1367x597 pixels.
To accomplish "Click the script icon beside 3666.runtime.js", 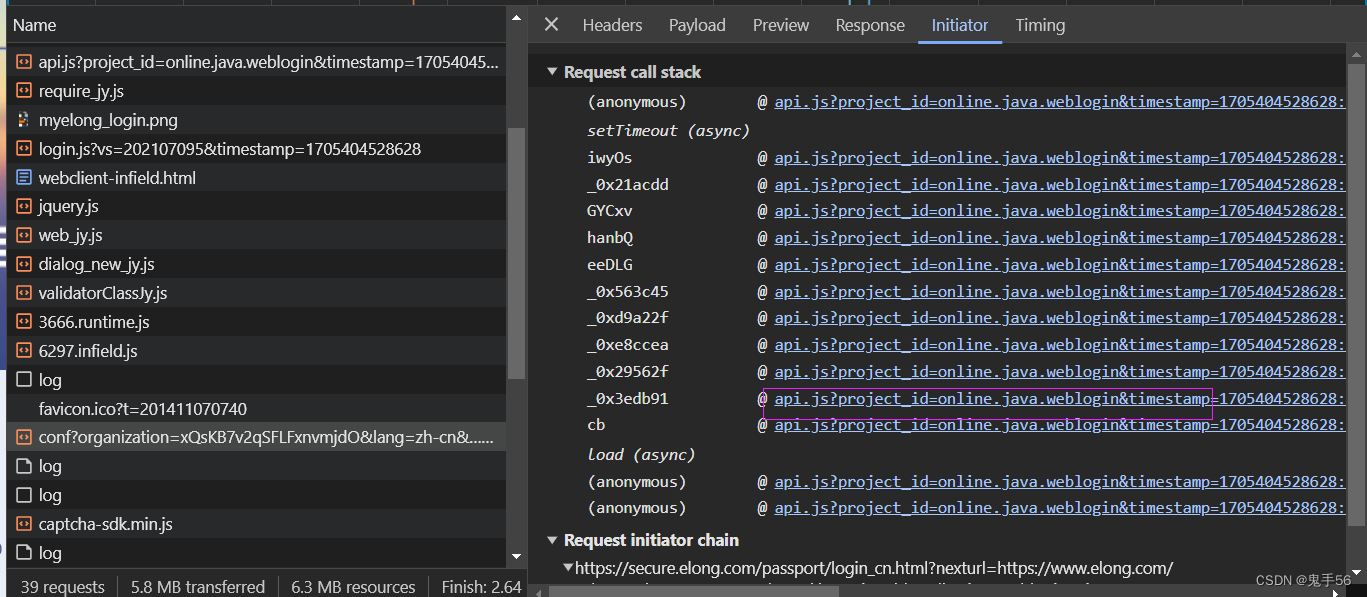I will (24, 323).
